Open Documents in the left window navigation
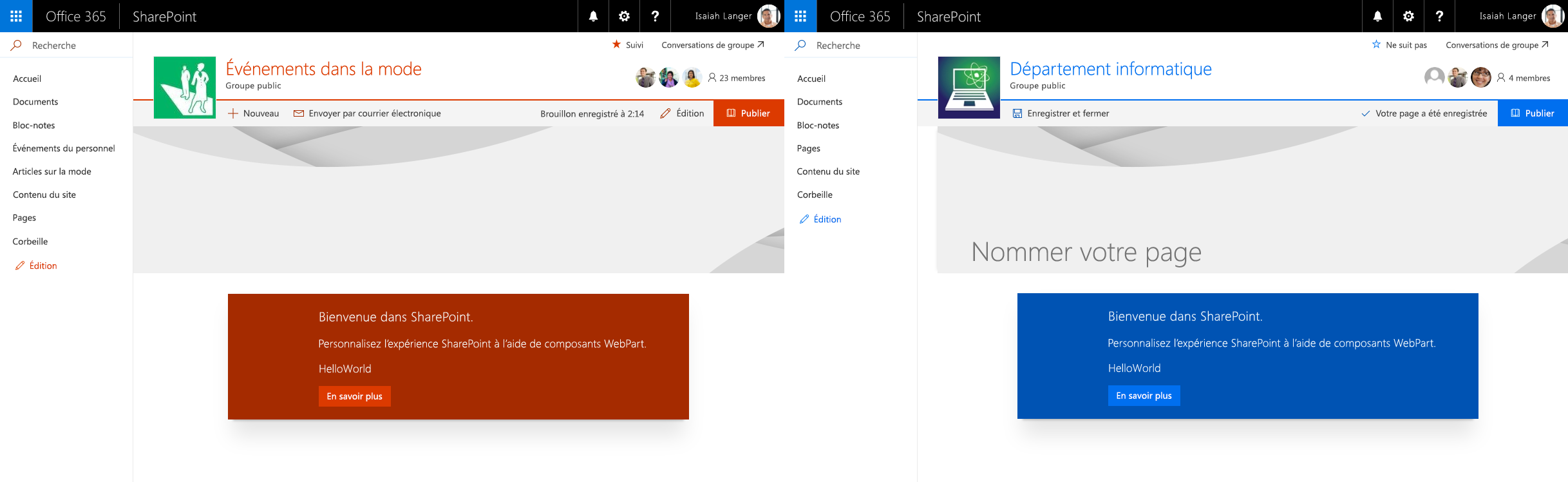Image resolution: width=1568 pixels, height=482 pixels. point(35,102)
